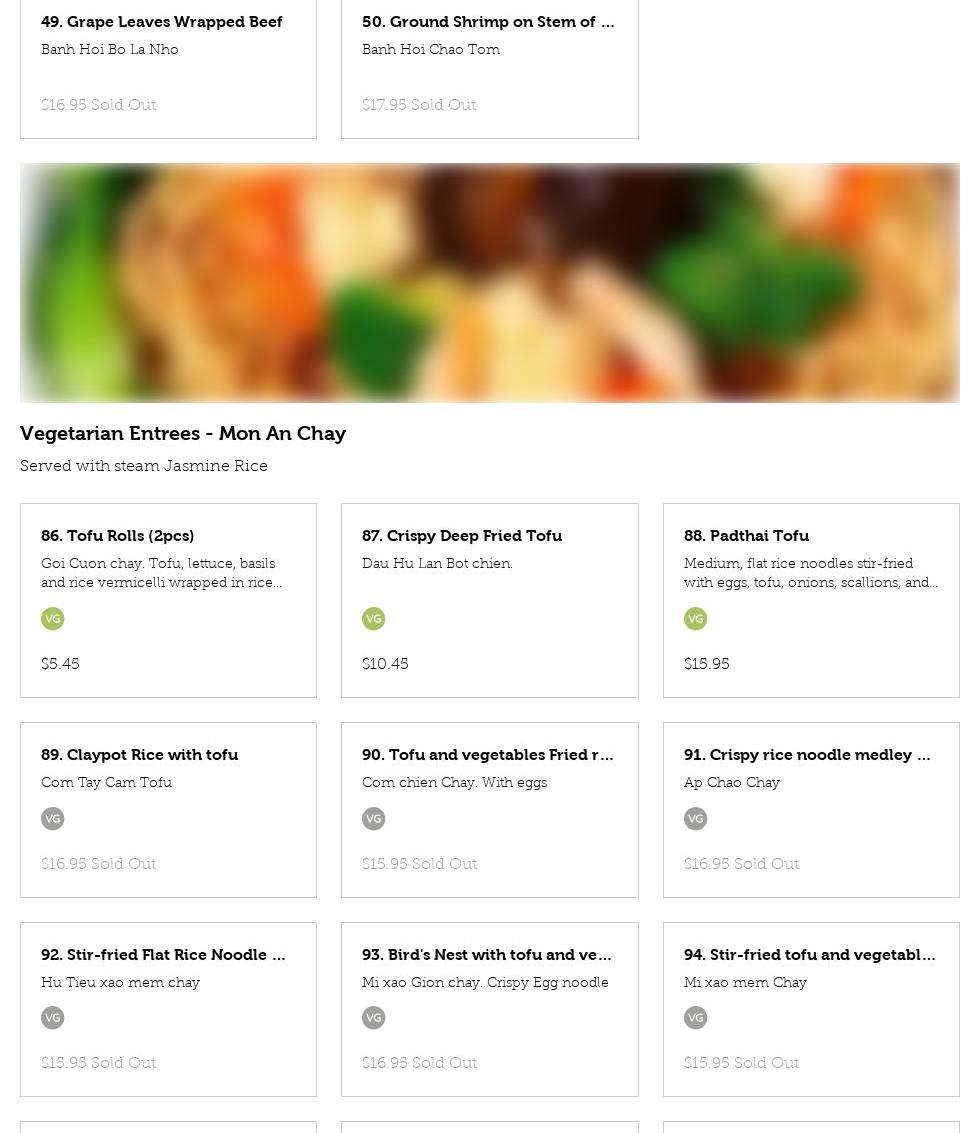Click Vegetarian Entrees - Mon An Chay heading
978x1133 pixels.
pos(183,434)
